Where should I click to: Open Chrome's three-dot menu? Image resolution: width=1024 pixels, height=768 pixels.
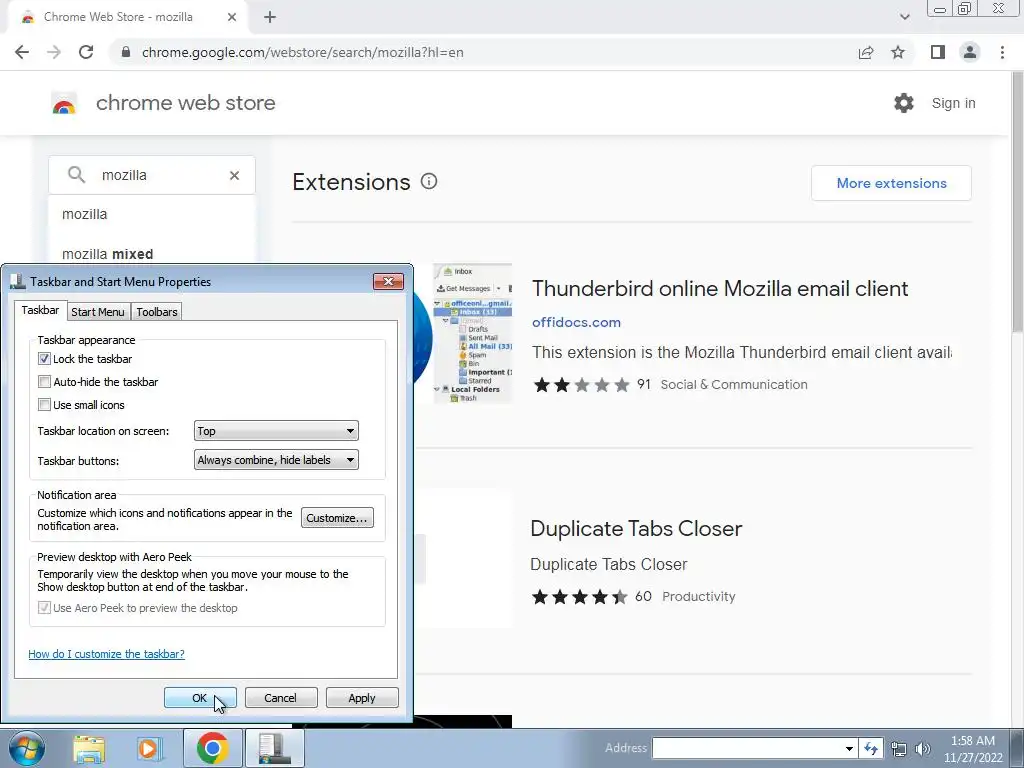point(1002,52)
